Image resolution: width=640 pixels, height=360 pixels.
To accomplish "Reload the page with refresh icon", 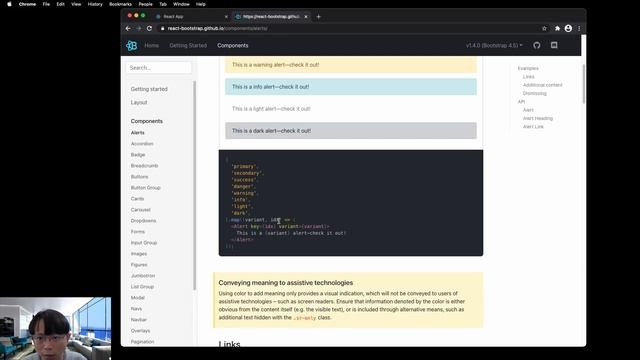I will tap(149, 29).
